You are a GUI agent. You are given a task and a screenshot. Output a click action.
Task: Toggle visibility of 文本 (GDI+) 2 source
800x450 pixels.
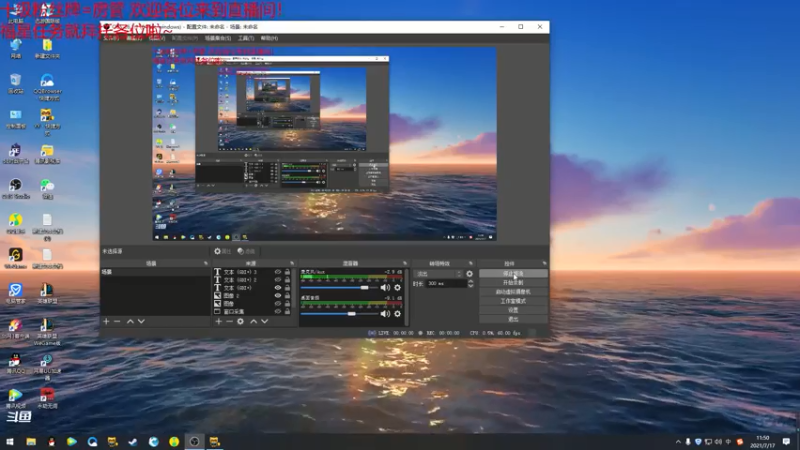(x=278, y=280)
